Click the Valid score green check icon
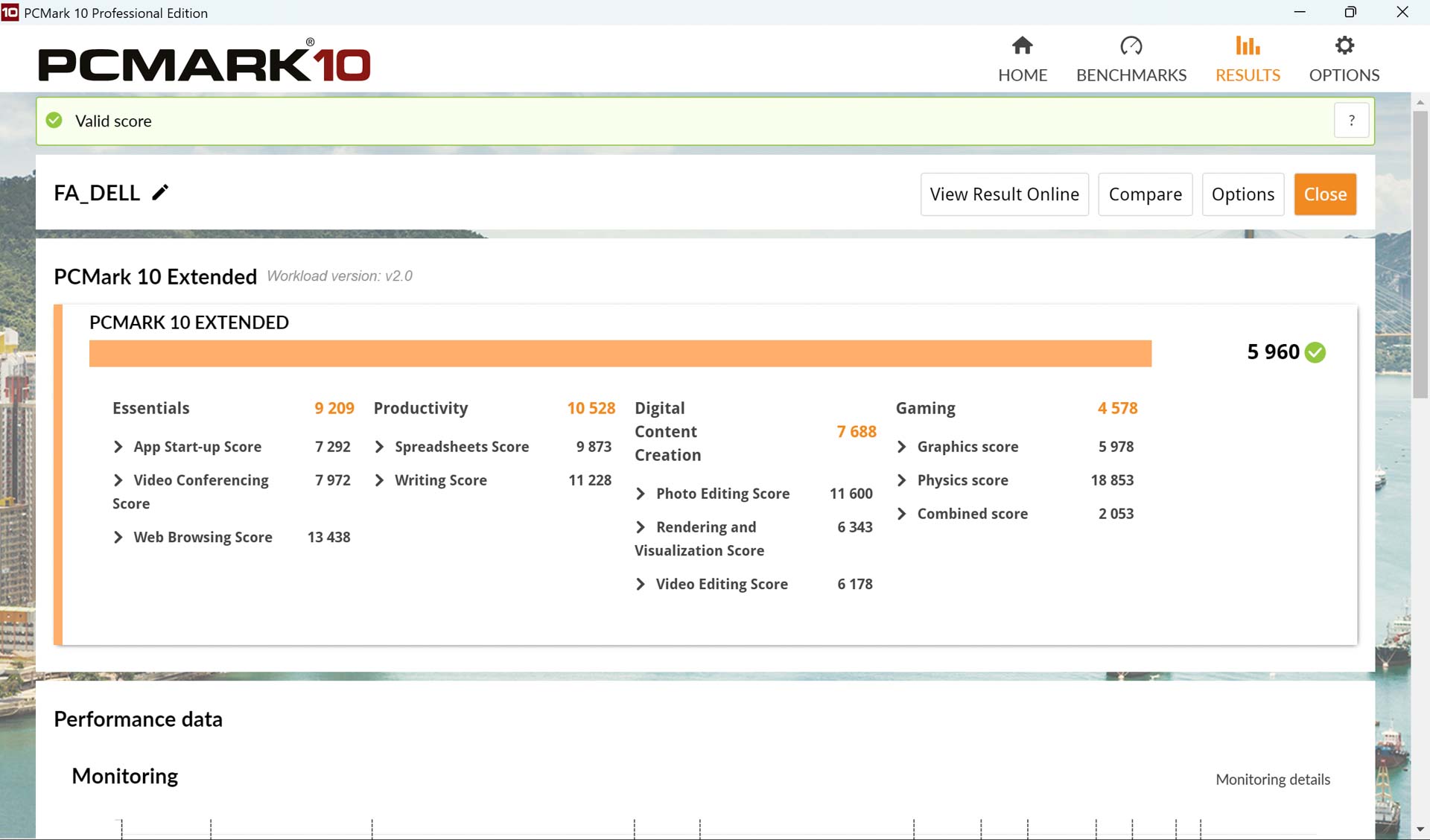 [x=54, y=121]
